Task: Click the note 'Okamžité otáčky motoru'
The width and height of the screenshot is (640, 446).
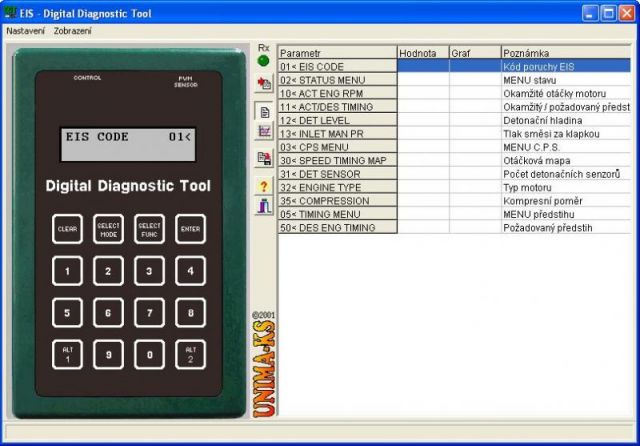Action: point(554,93)
